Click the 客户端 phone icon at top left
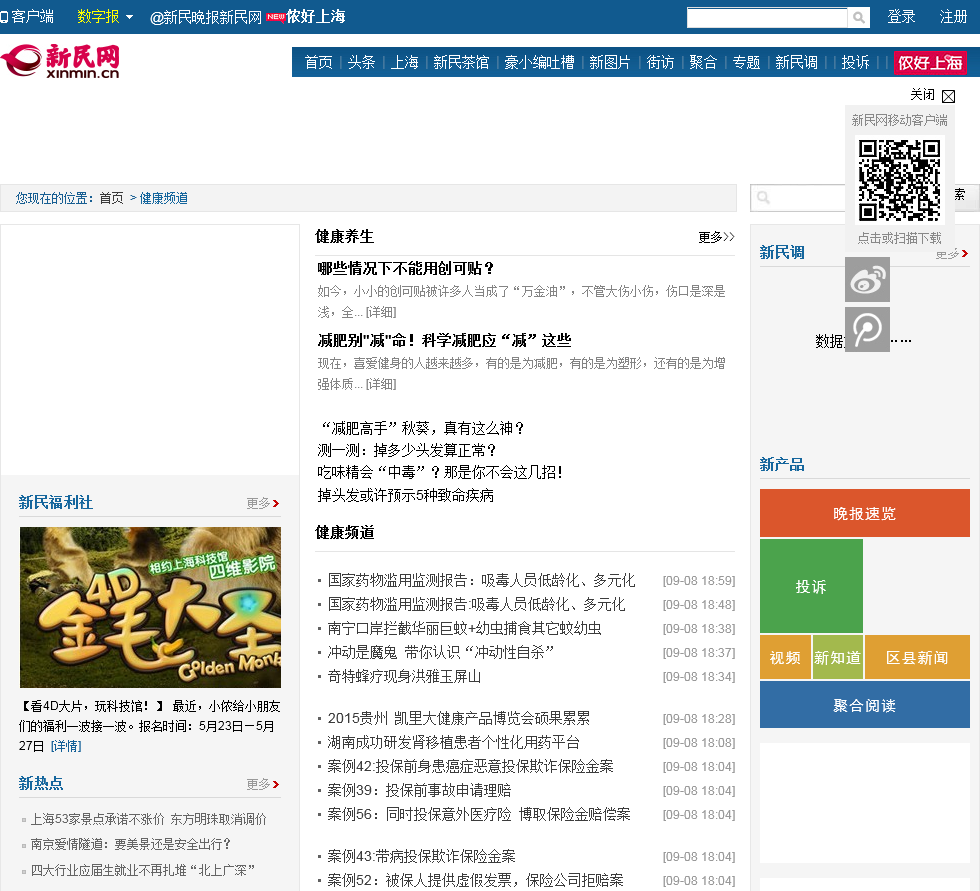The height and width of the screenshot is (891, 980). pyautogui.click(x=5, y=17)
